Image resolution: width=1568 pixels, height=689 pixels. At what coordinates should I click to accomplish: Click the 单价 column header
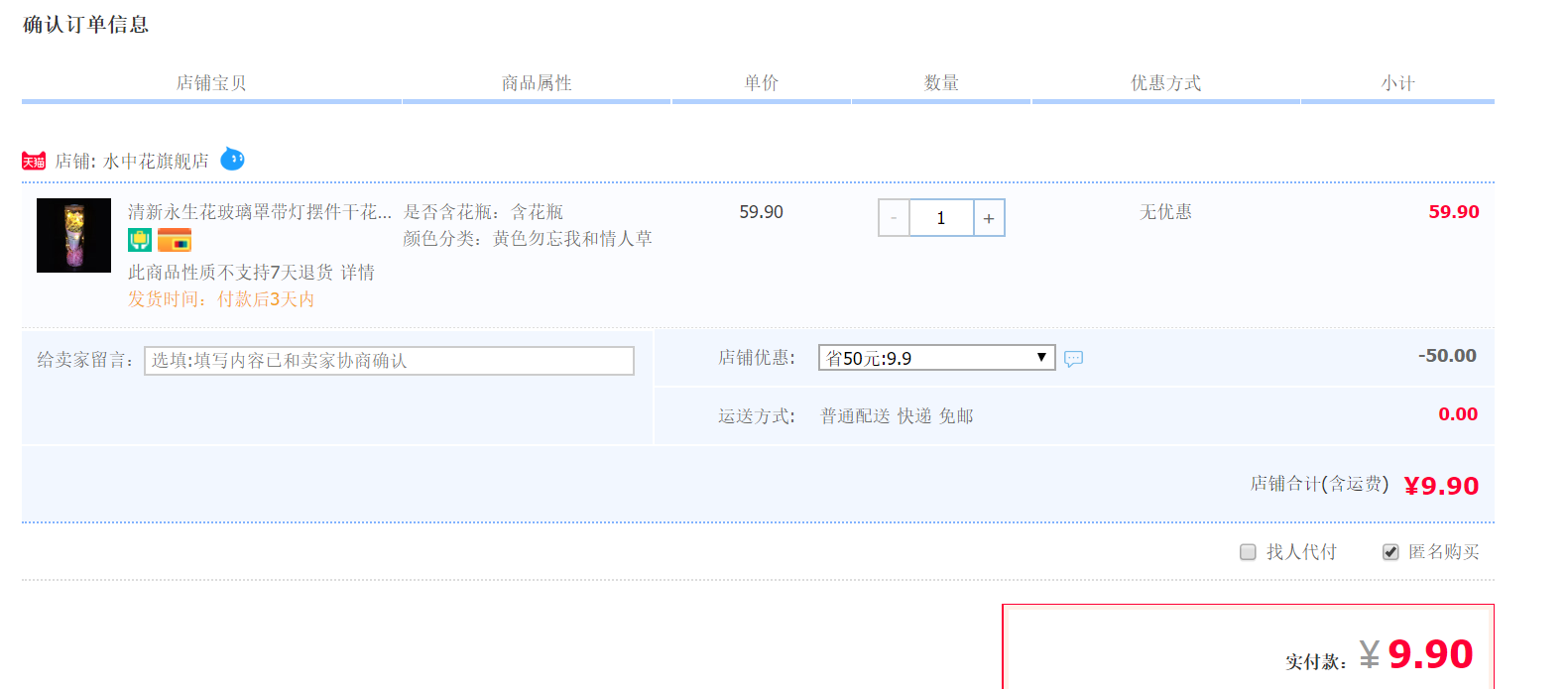pos(762,83)
